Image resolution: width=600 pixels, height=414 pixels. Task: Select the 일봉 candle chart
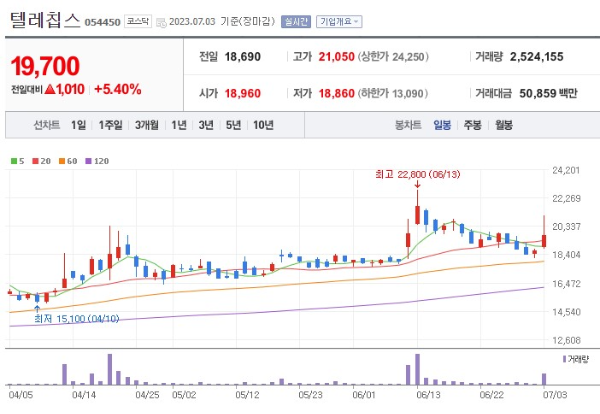pos(442,125)
